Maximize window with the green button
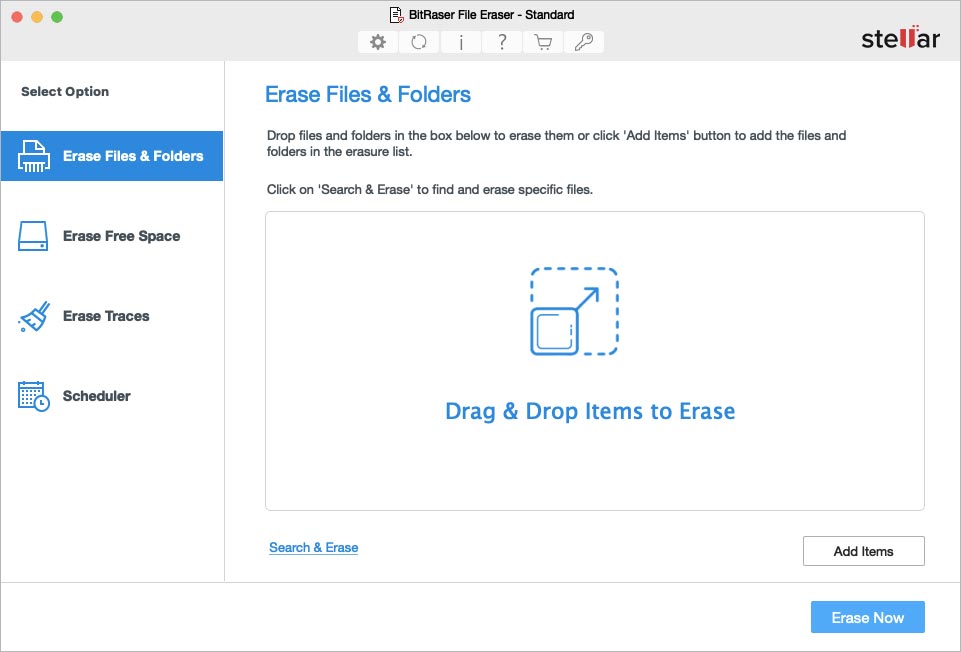This screenshot has width=961, height=652. click(x=57, y=17)
